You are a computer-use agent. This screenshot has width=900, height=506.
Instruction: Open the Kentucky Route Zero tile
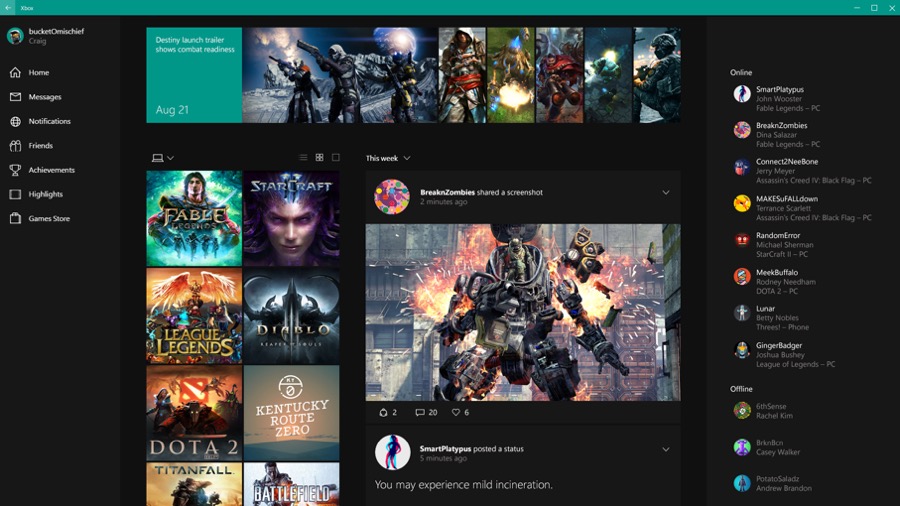click(x=291, y=413)
